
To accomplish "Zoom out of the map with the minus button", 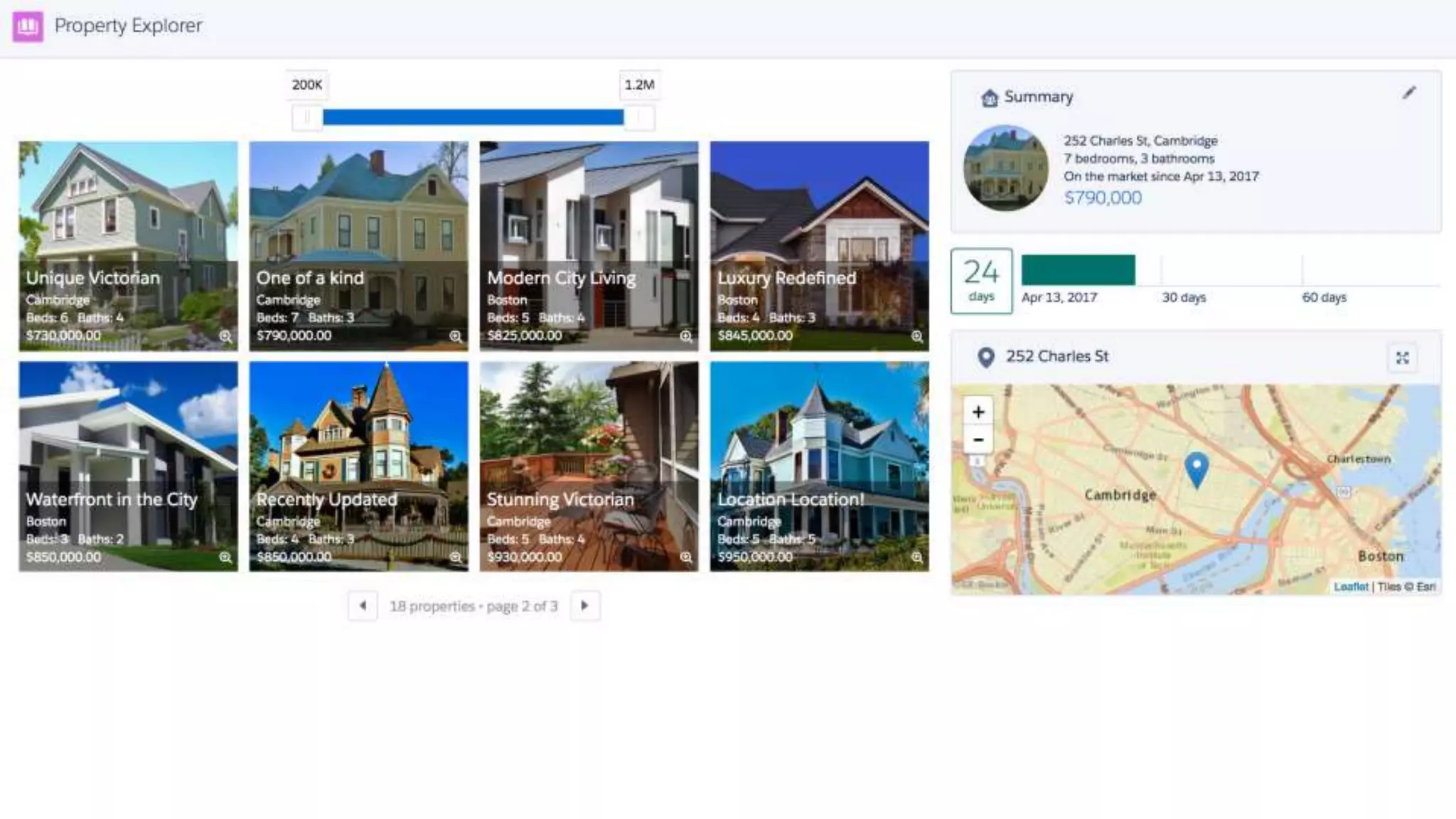I will 978,440.
